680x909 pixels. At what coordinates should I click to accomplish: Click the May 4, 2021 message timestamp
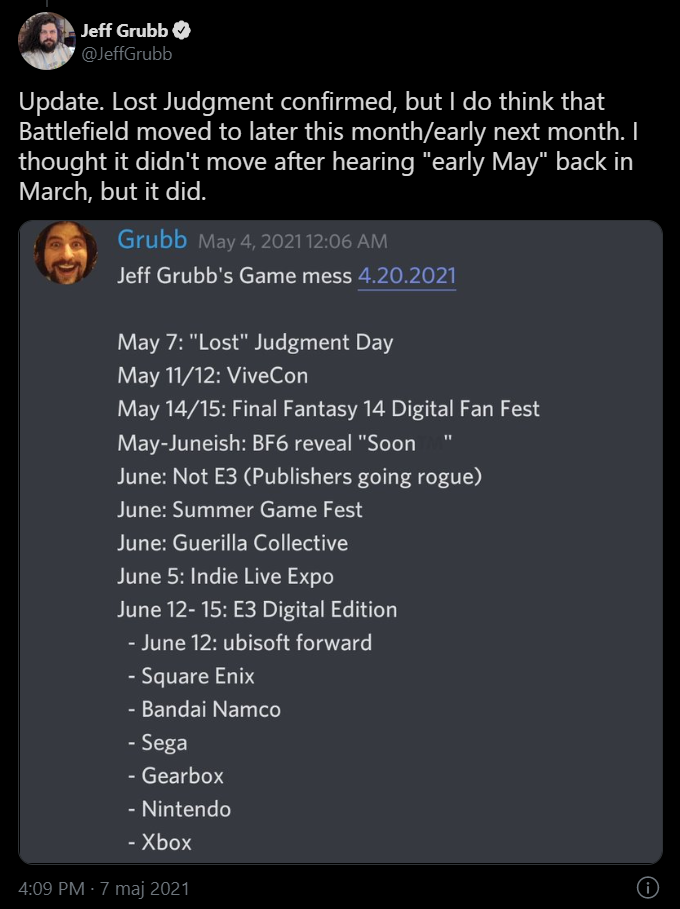click(292, 241)
